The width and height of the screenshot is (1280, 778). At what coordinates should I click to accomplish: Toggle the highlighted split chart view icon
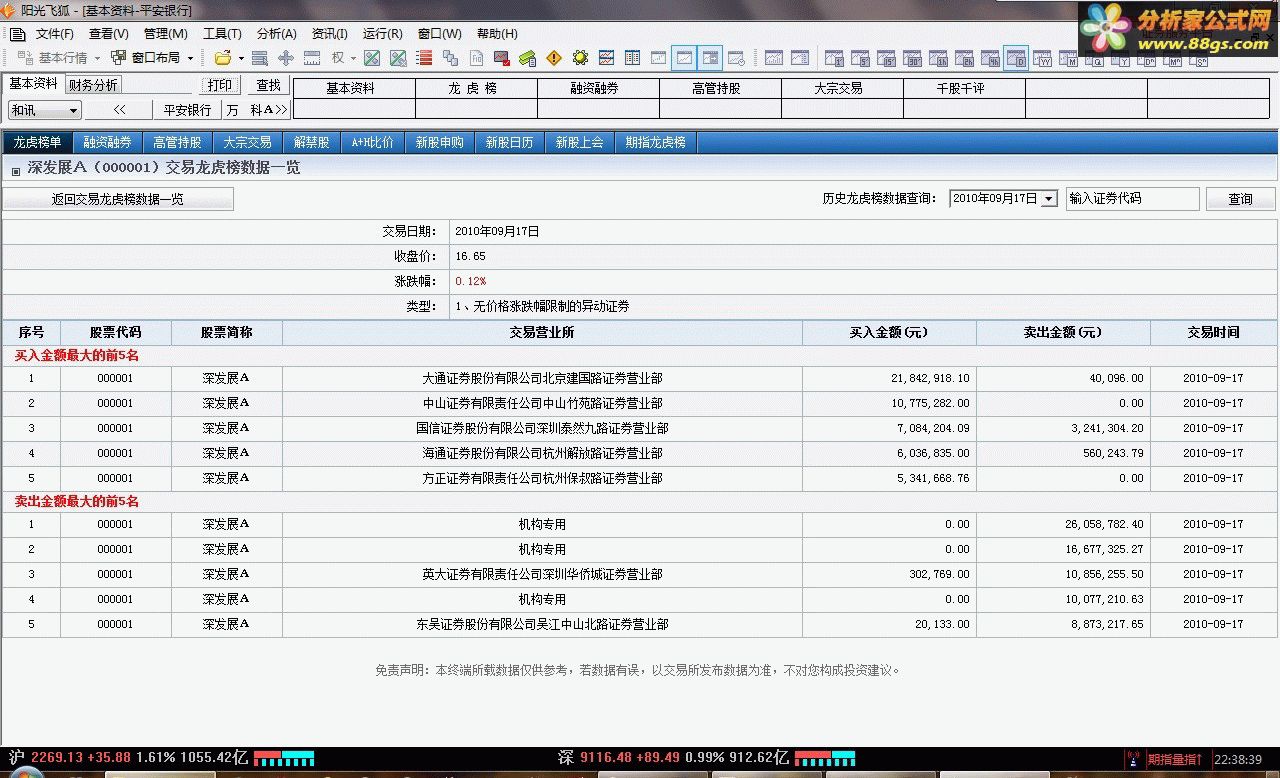[x=710, y=58]
